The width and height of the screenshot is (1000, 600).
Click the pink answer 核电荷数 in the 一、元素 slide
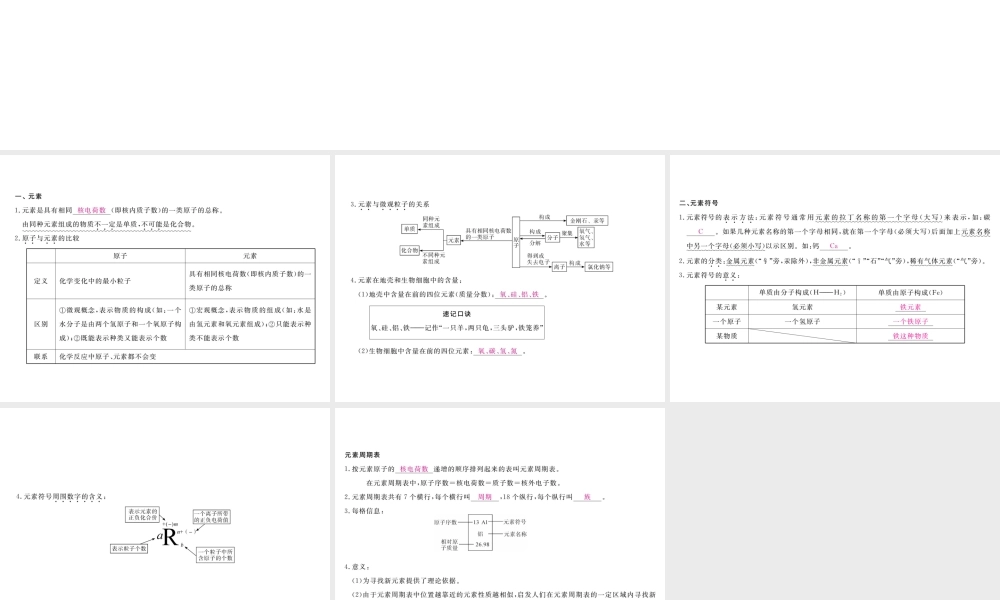click(92, 210)
